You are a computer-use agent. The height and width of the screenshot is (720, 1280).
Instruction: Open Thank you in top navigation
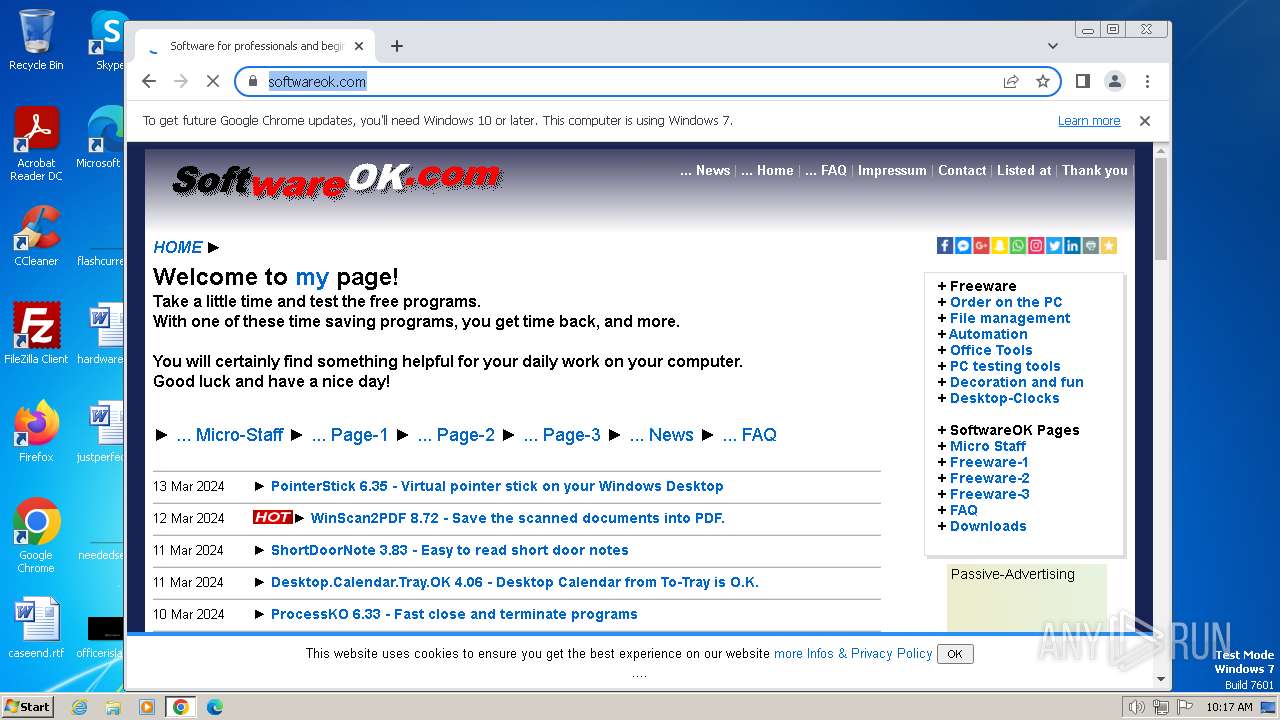tap(1095, 170)
